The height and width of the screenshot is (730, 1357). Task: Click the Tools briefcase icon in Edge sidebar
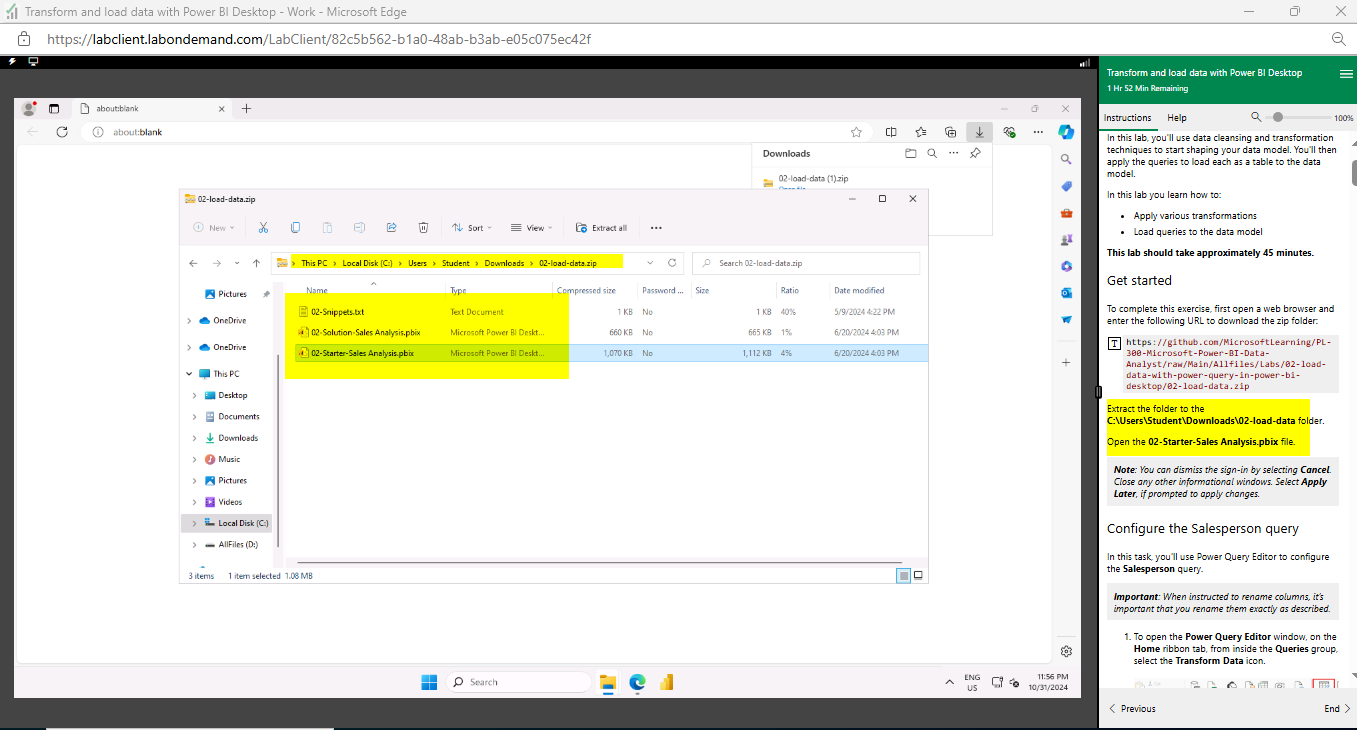[x=1066, y=213]
